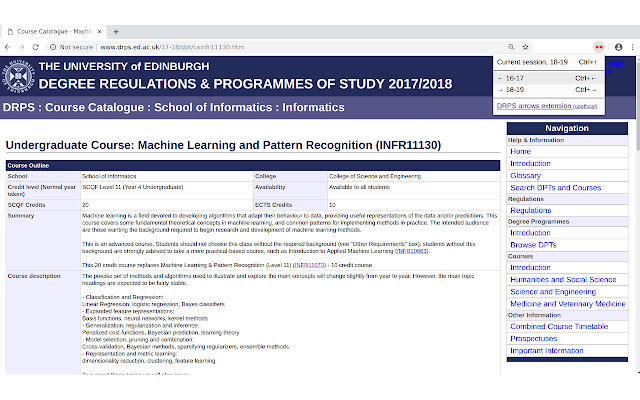
Task: Open the Chrome profile avatar icon
Action: pos(618,47)
